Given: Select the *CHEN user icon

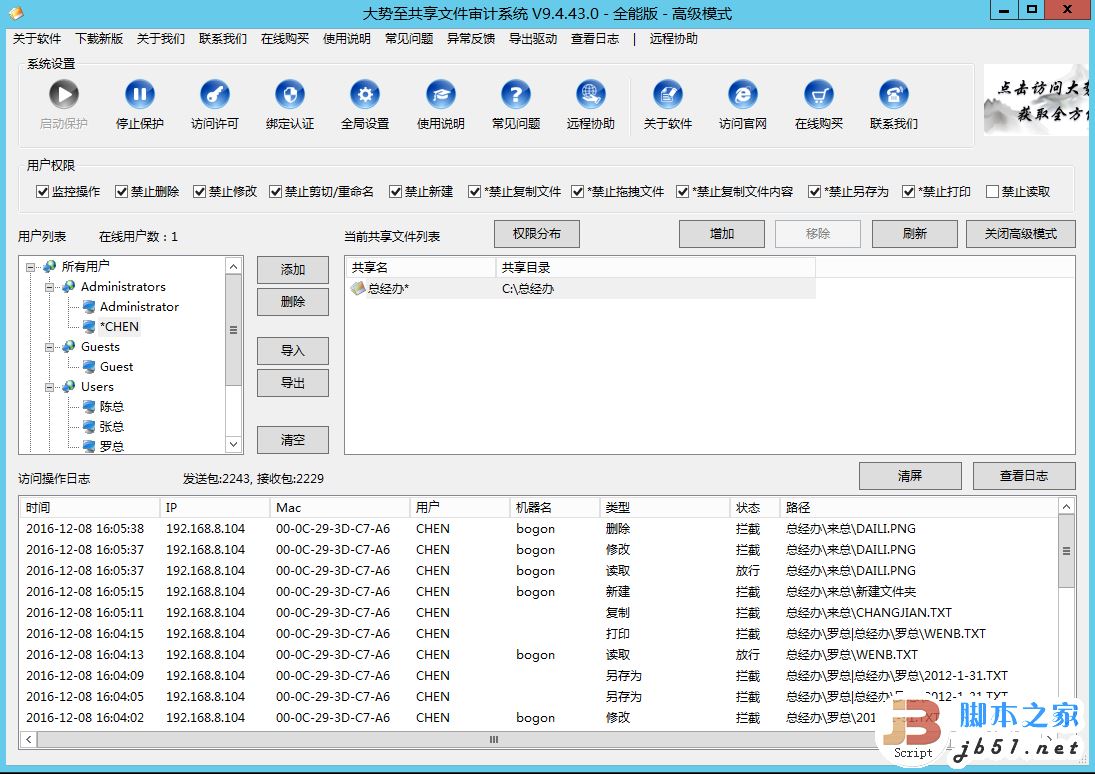Looking at the screenshot, I should (x=89, y=326).
